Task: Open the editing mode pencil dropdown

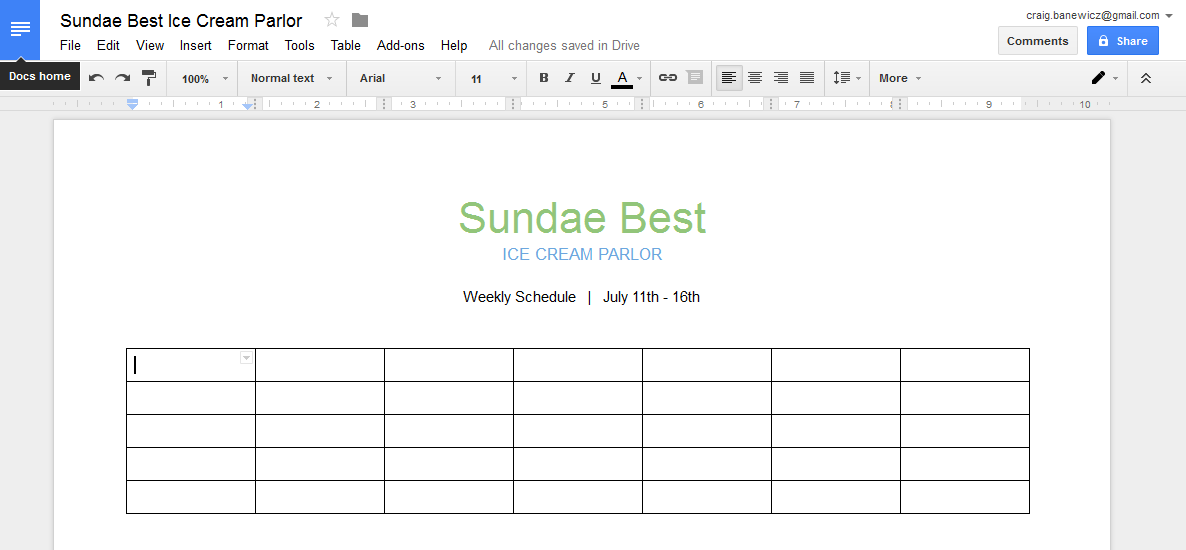Action: 1104,78
